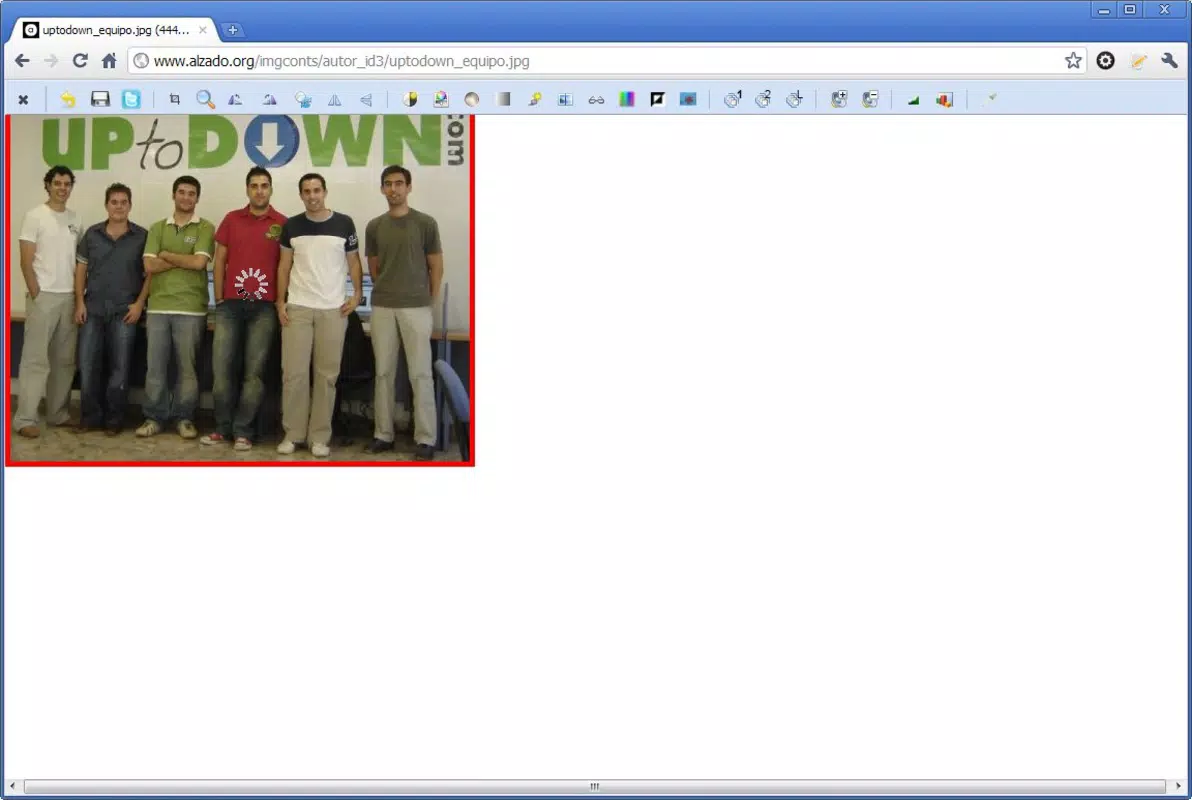1192x800 pixels.
Task: Click the faded wand icon in the toolbar
Action: point(989,99)
